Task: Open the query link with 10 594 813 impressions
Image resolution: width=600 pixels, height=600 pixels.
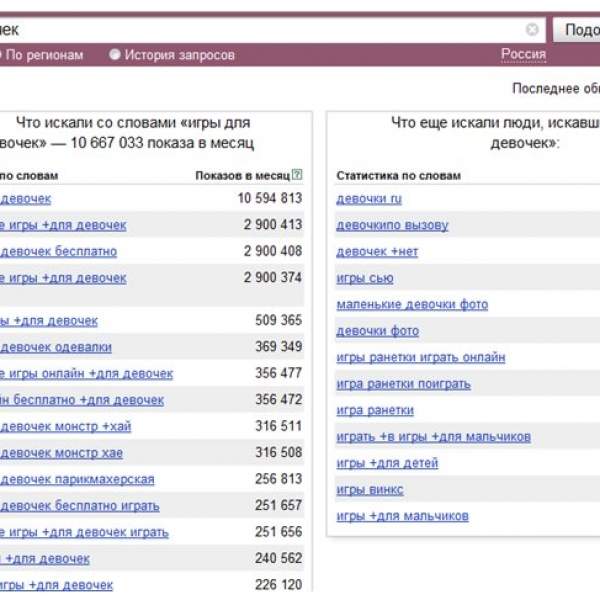Action: [25, 199]
